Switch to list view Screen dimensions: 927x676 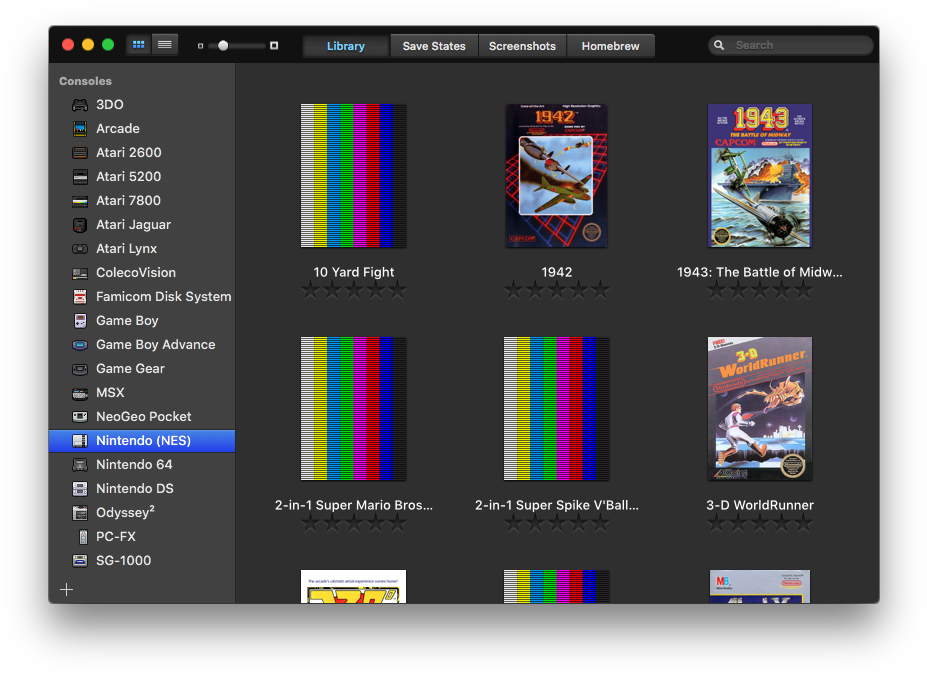[165, 45]
